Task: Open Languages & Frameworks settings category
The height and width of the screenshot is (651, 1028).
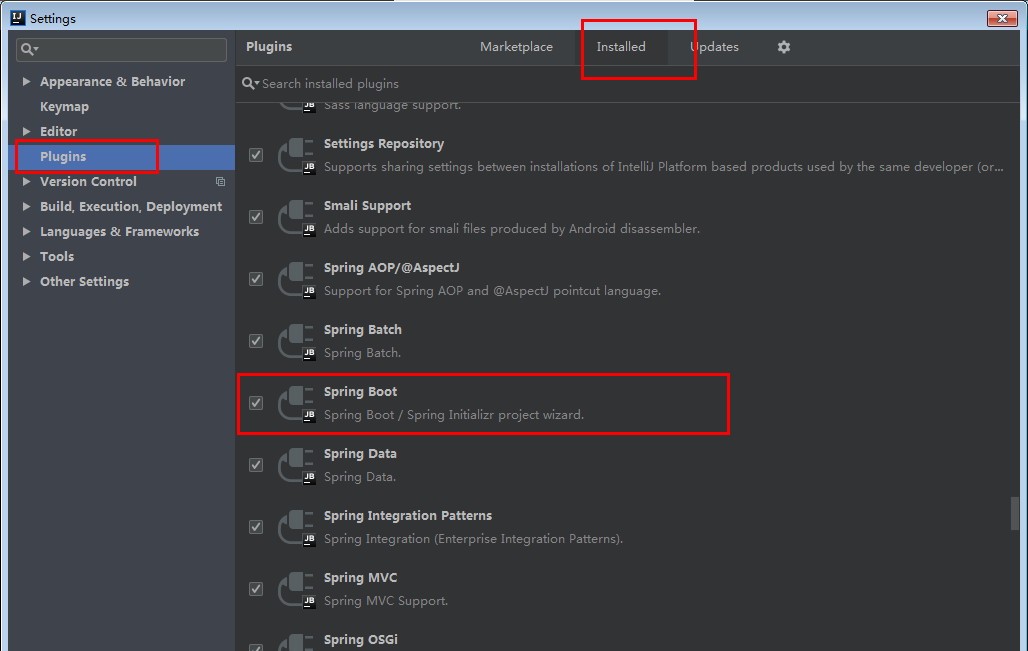Action: 119,231
